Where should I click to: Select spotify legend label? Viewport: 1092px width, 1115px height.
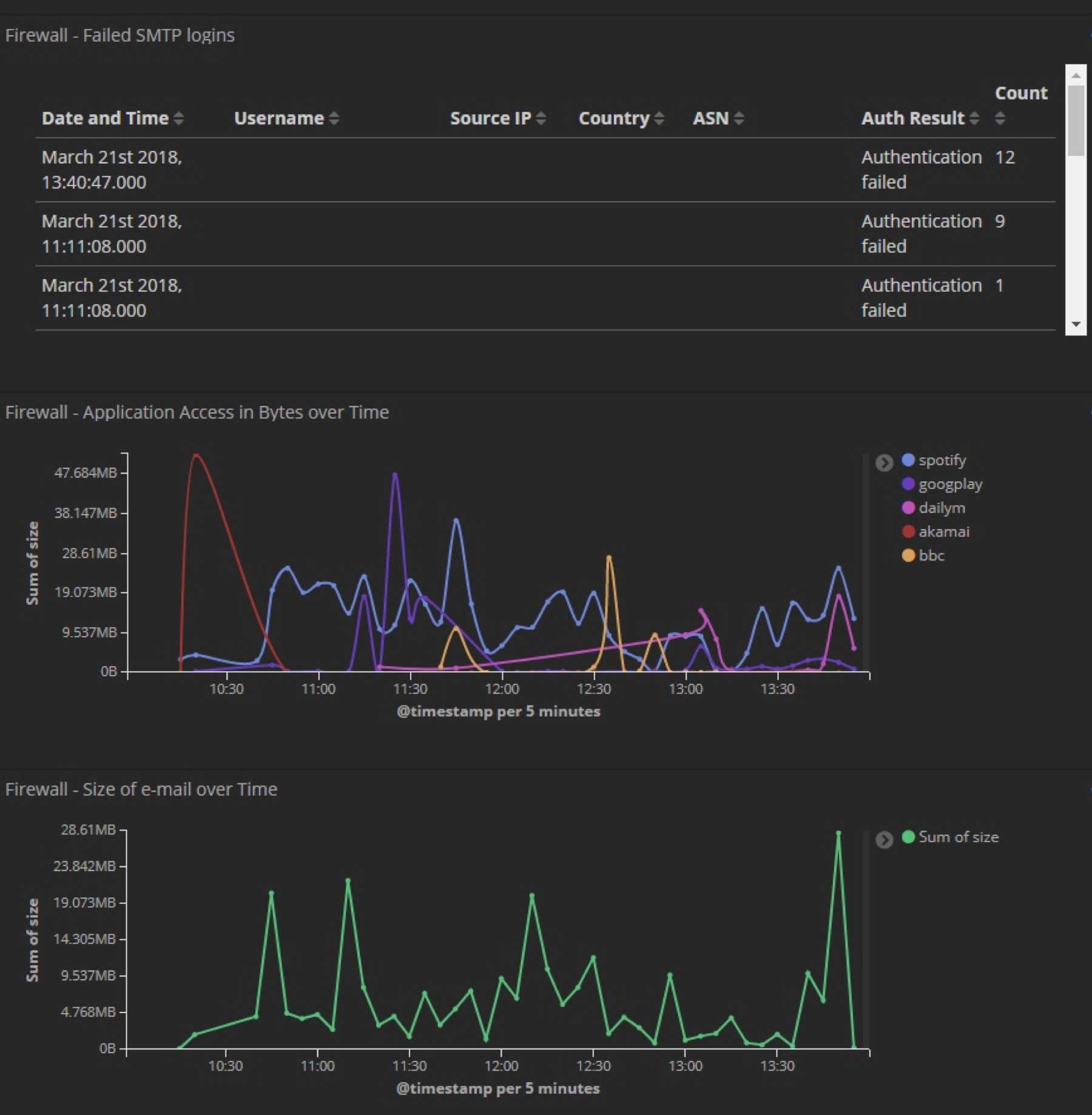pos(942,460)
